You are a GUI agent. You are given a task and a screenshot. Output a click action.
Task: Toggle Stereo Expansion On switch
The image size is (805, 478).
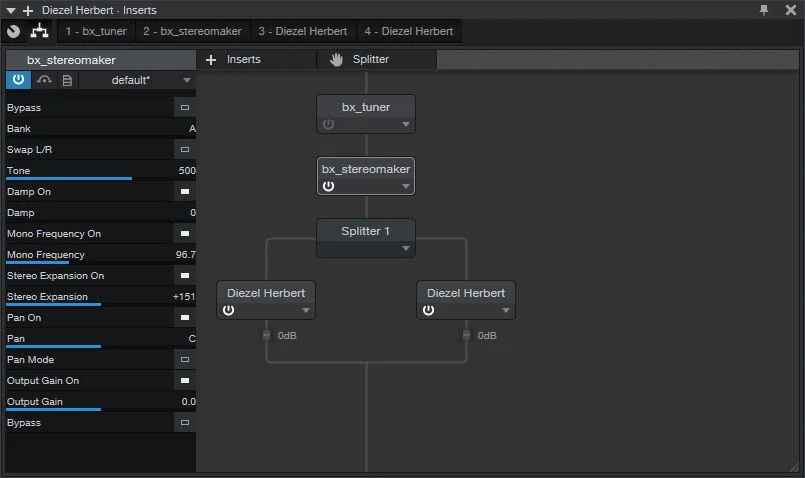185,276
